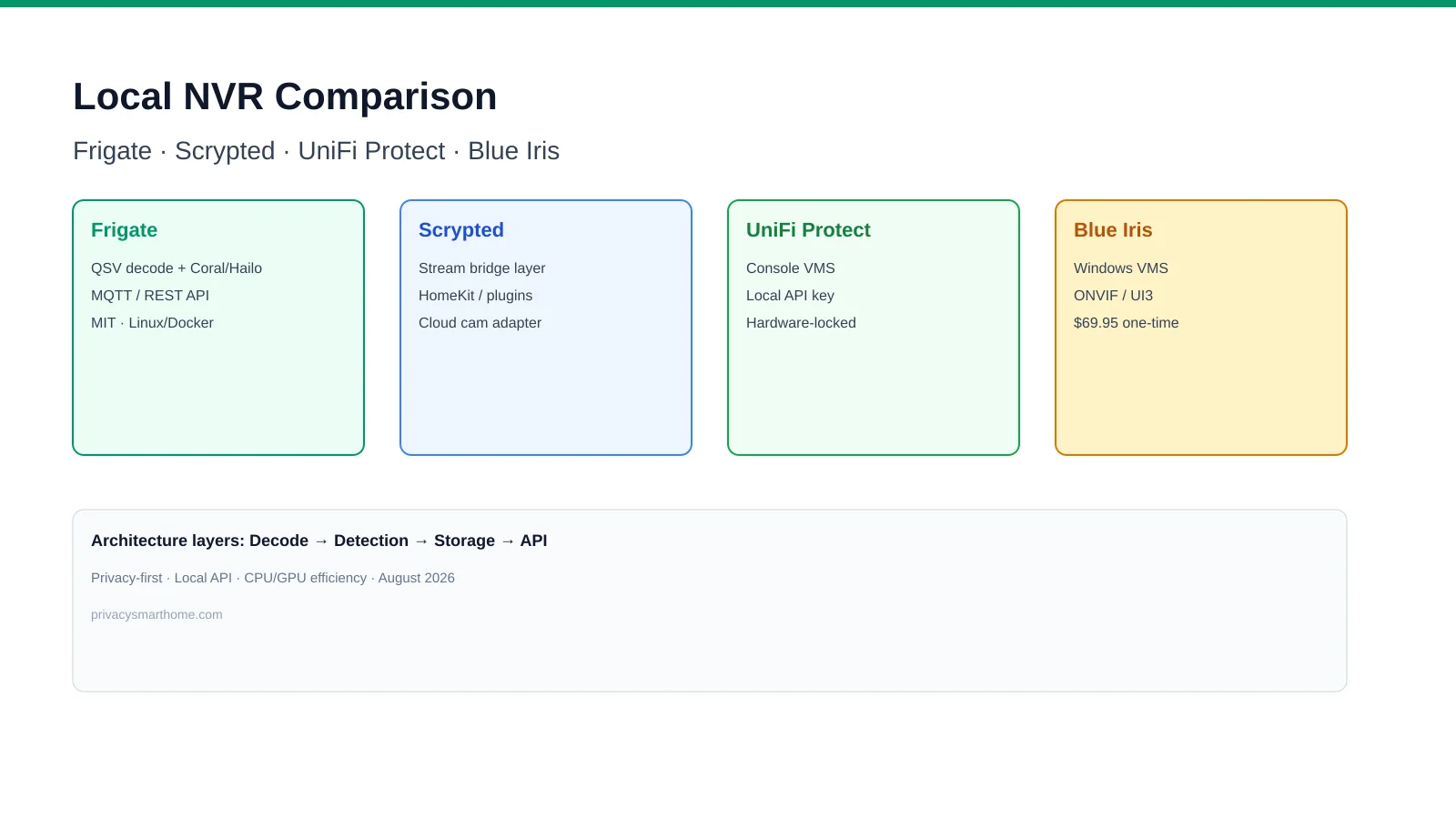Select "Hardware-locked" line
The image size is (1456, 819).
[x=801, y=323]
